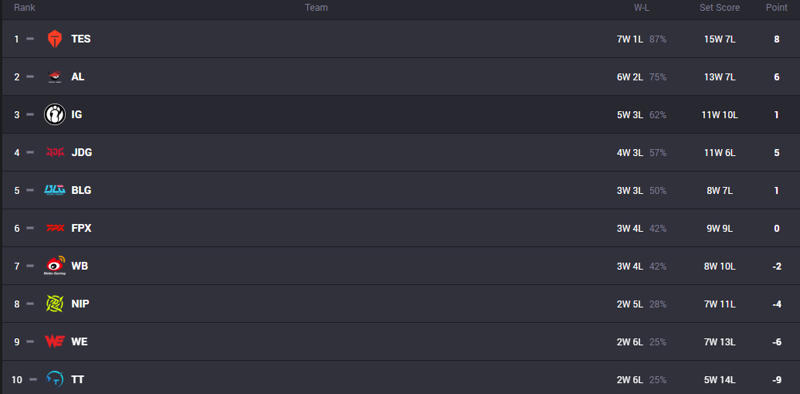Select the Weibo Gaming WB logo
The width and height of the screenshot is (800, 394).
[55, 265]
